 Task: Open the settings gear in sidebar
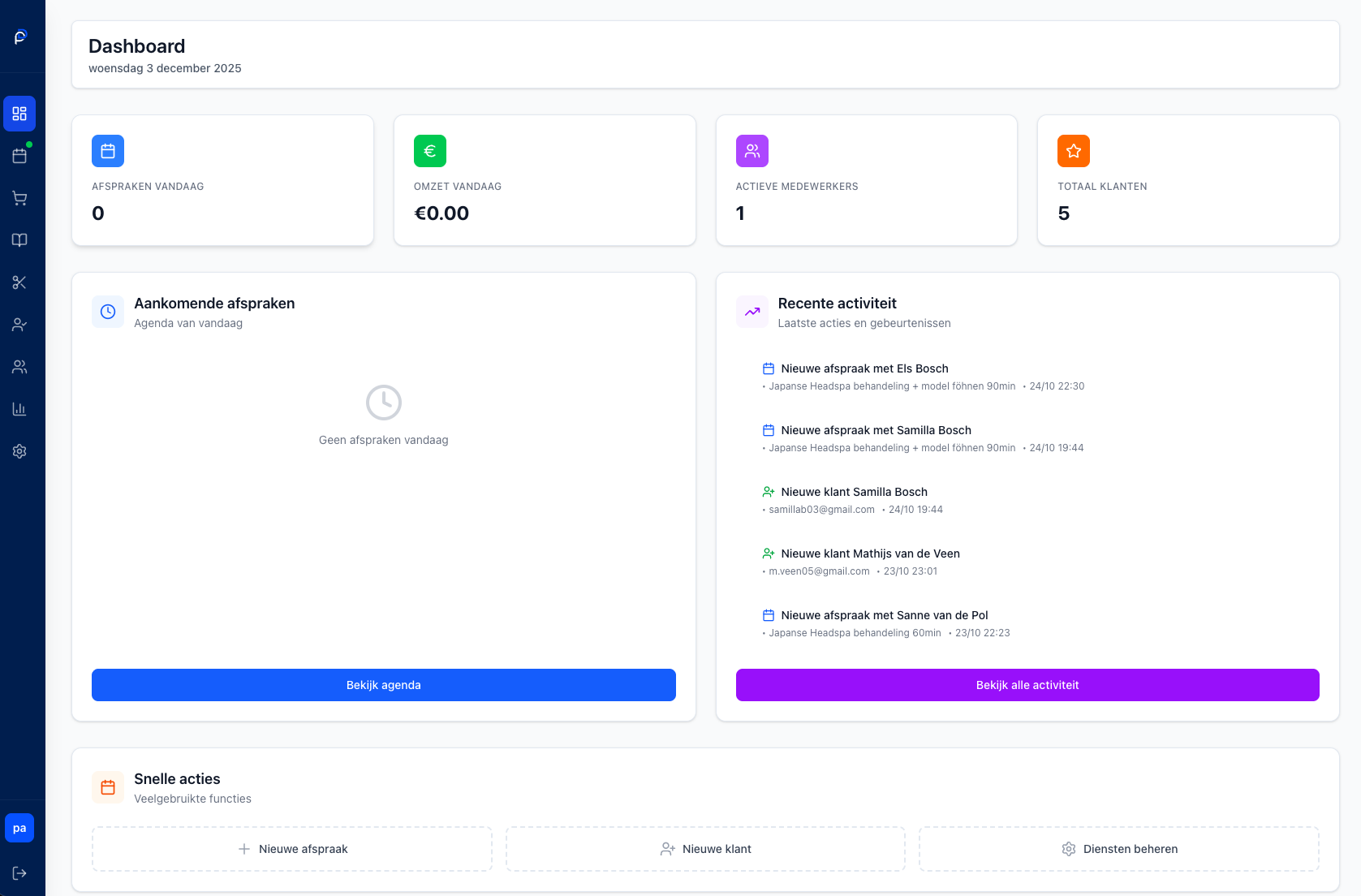19,451
